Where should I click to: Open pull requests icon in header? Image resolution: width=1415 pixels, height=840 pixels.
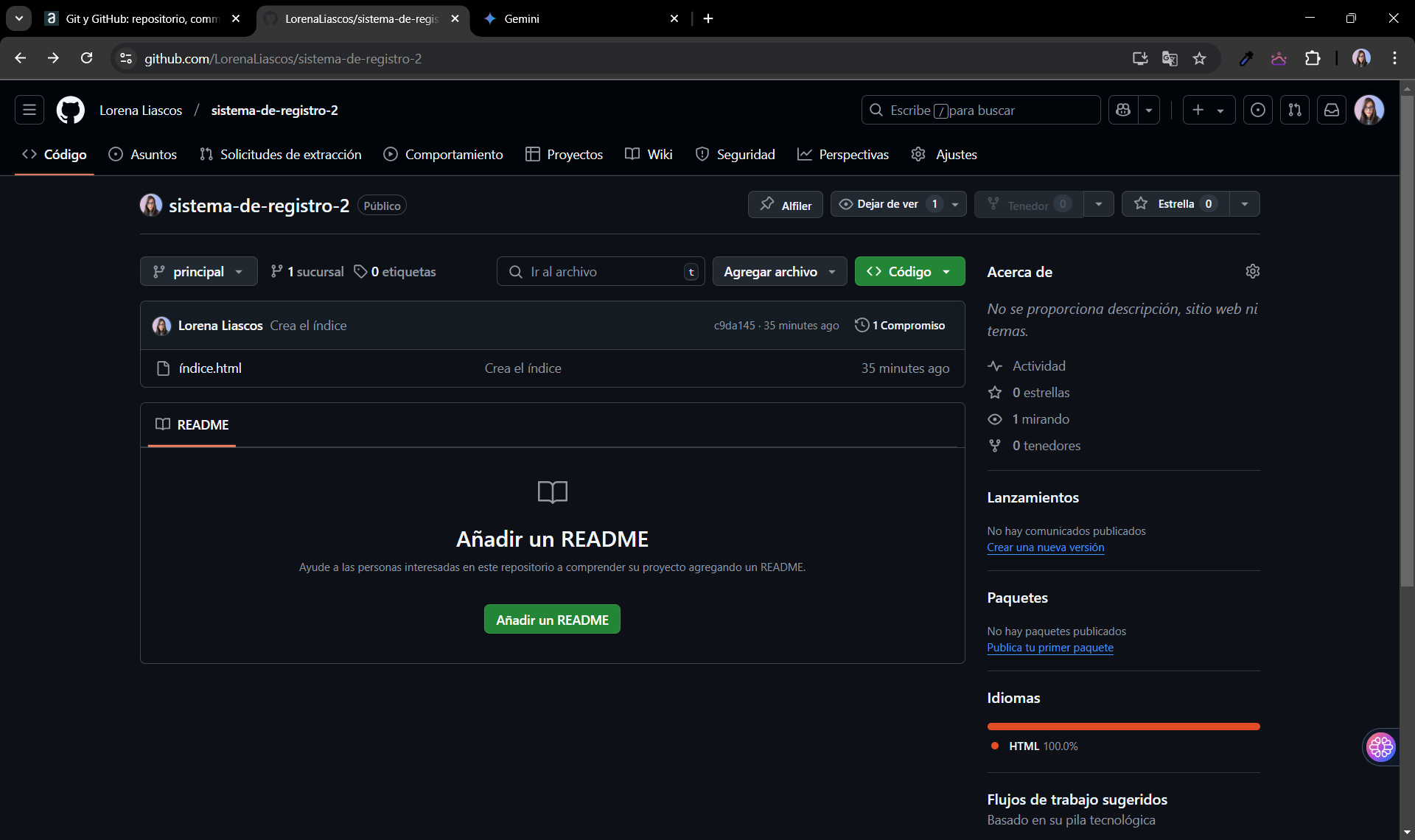1295,110
